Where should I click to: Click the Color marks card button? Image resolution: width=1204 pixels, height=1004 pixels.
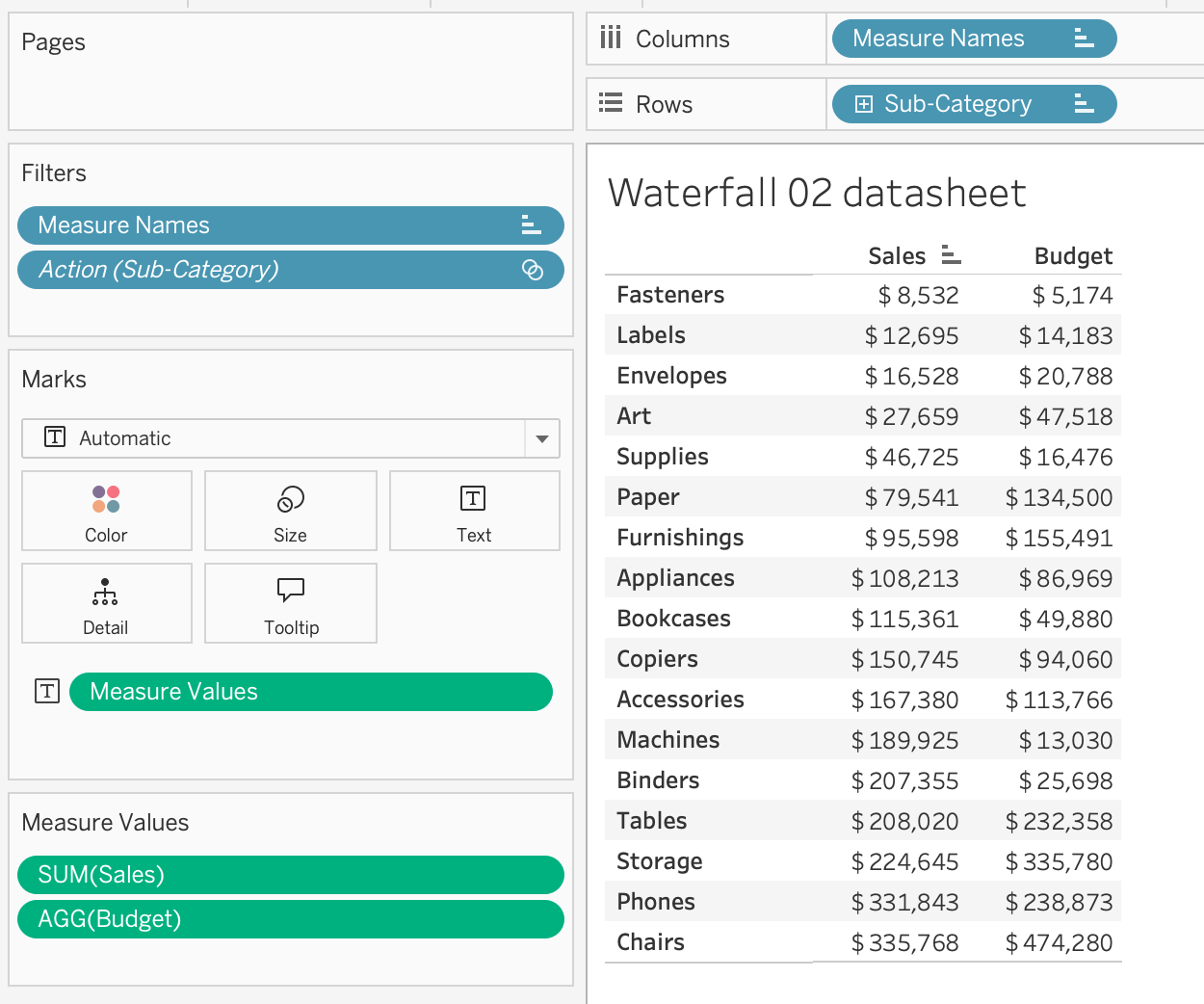pos(106,511)
